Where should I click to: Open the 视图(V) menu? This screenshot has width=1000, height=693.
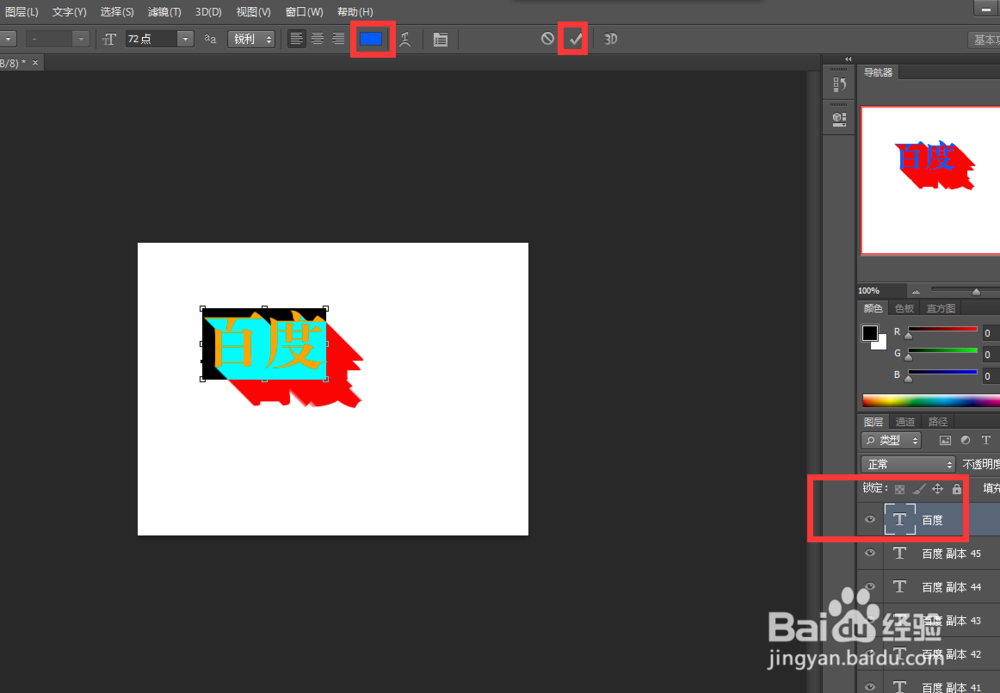(253, 11)
